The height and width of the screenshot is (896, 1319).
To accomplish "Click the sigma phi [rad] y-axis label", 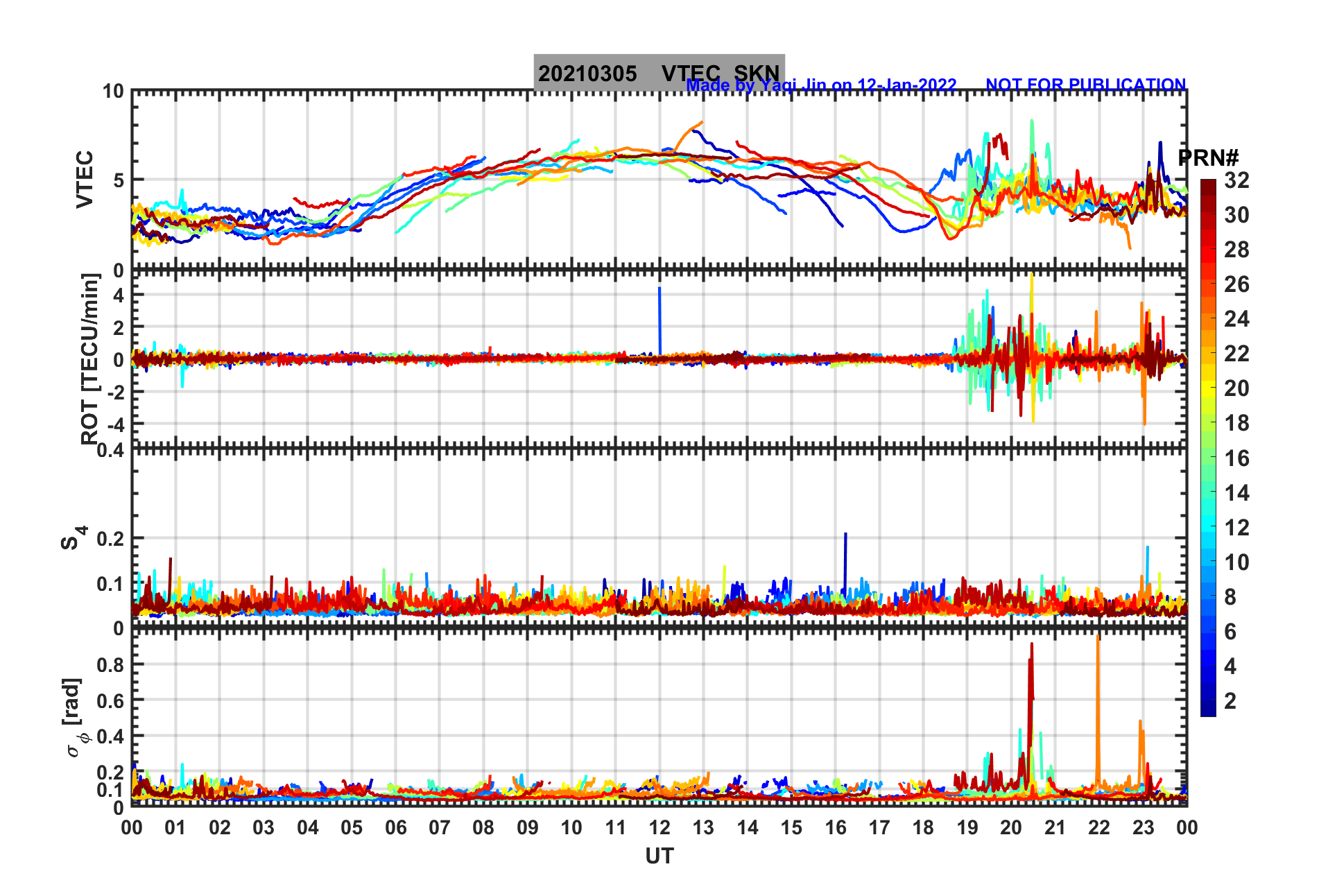I will pos(75,718).
